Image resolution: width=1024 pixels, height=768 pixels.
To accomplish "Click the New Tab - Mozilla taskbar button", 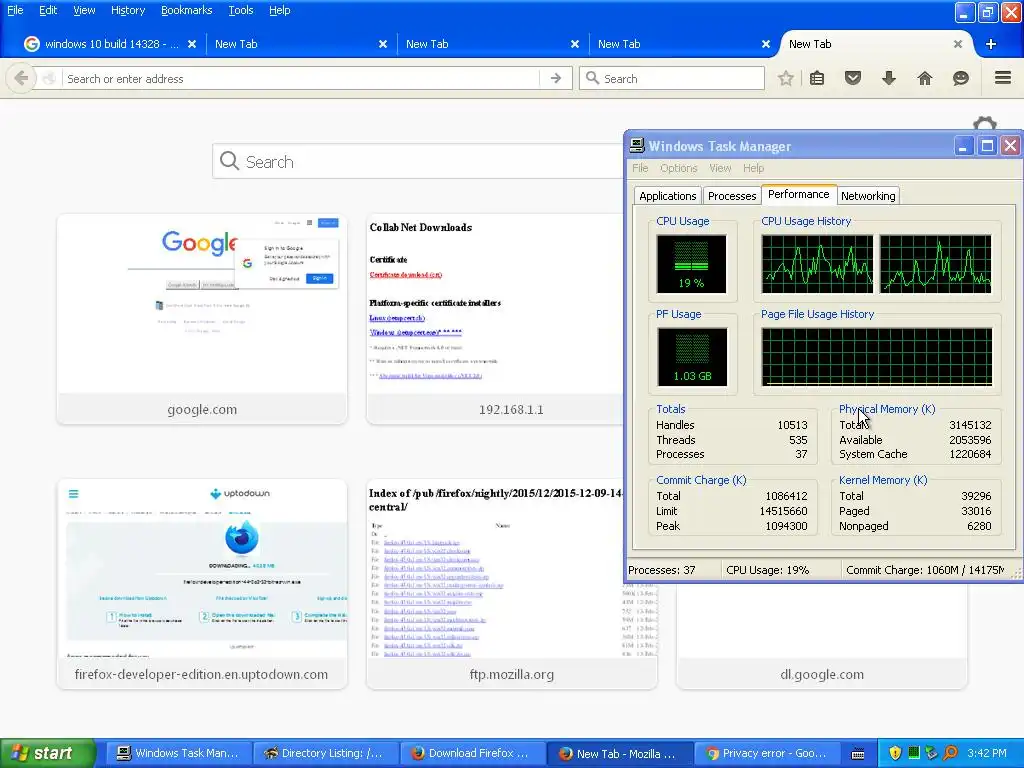I will 618,753.
